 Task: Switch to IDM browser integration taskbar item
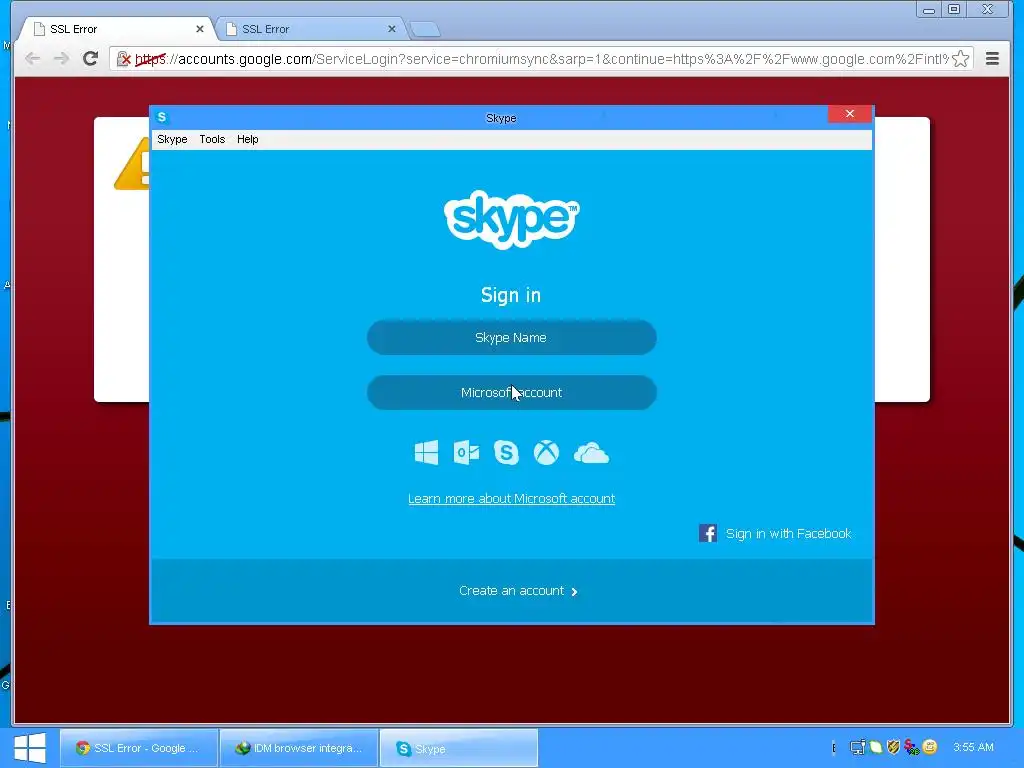[299, 748]
